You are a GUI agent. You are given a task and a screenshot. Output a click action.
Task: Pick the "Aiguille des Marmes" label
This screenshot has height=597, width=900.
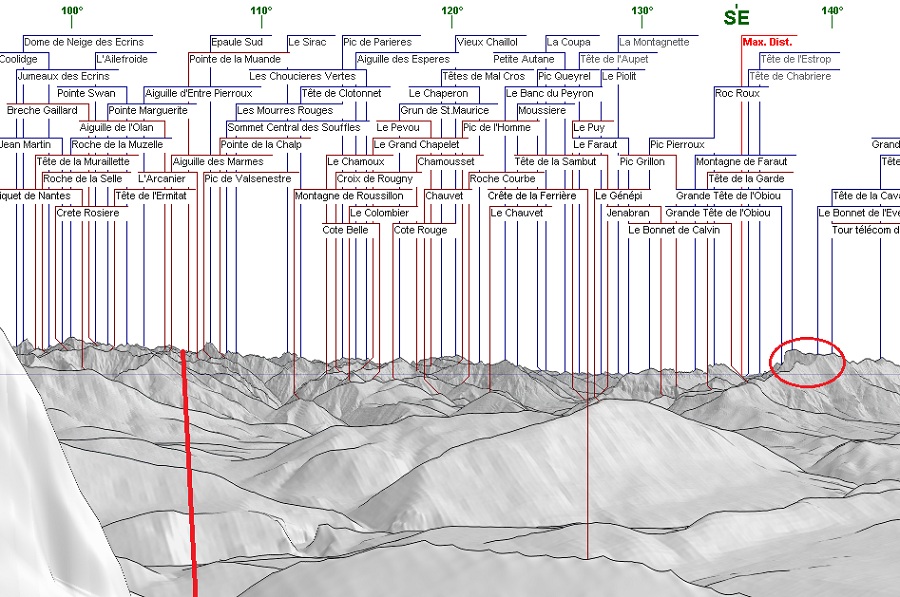pos(218,162)
